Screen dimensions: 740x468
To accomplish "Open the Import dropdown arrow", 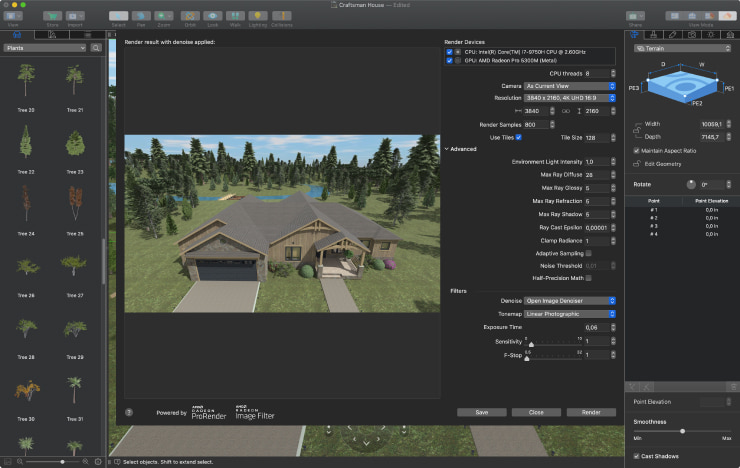I will (x=81, y=16).
